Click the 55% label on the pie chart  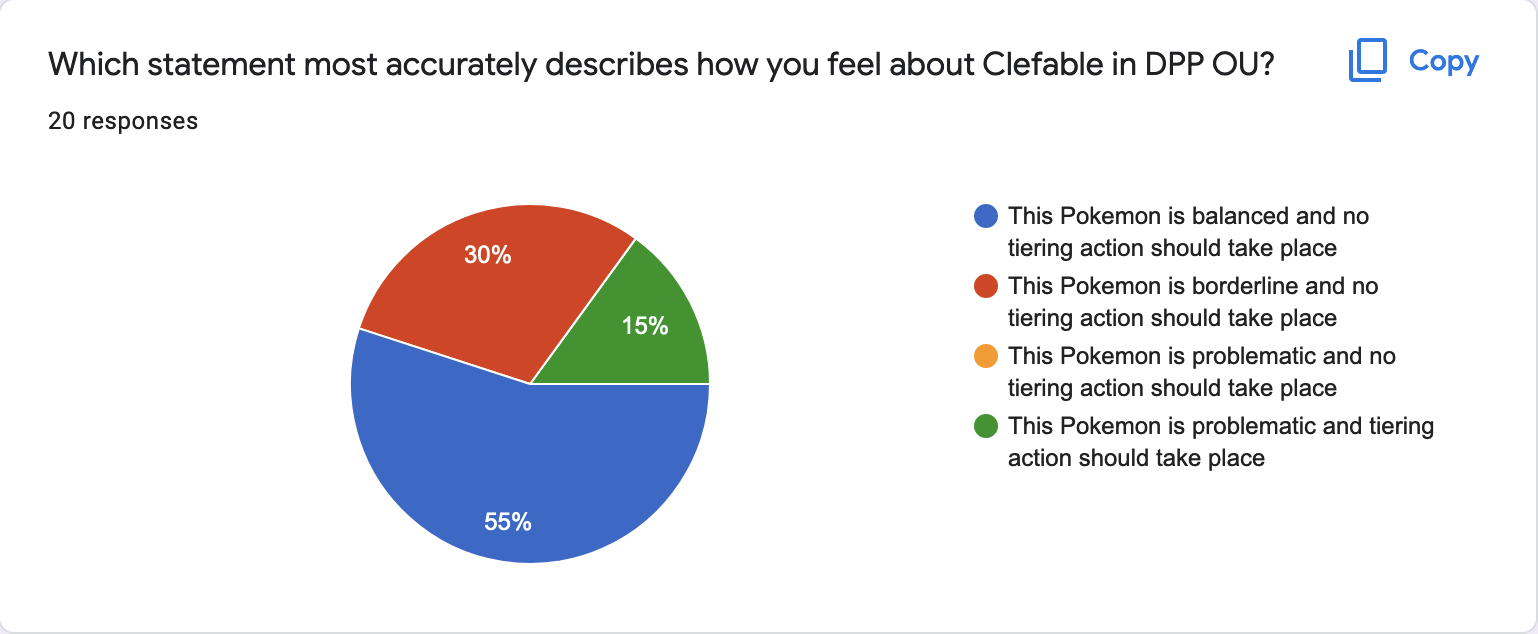point(507,521)
